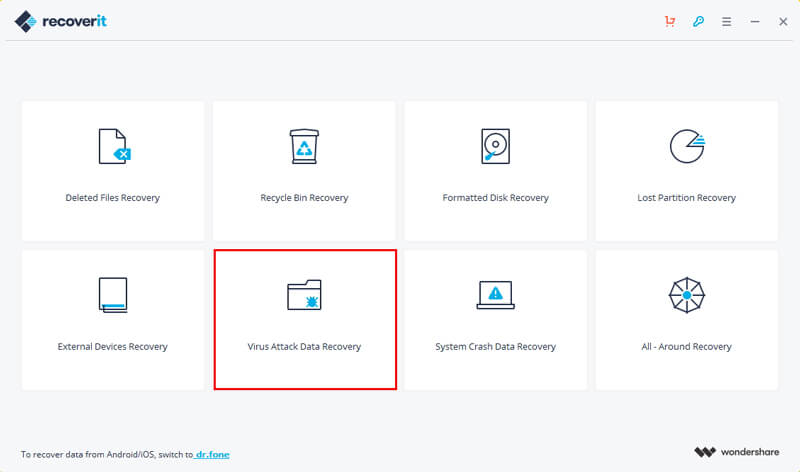Click the Virus Attack Data Recovery folder icon
Screen dimensions: 800x472
click(304, 295)
